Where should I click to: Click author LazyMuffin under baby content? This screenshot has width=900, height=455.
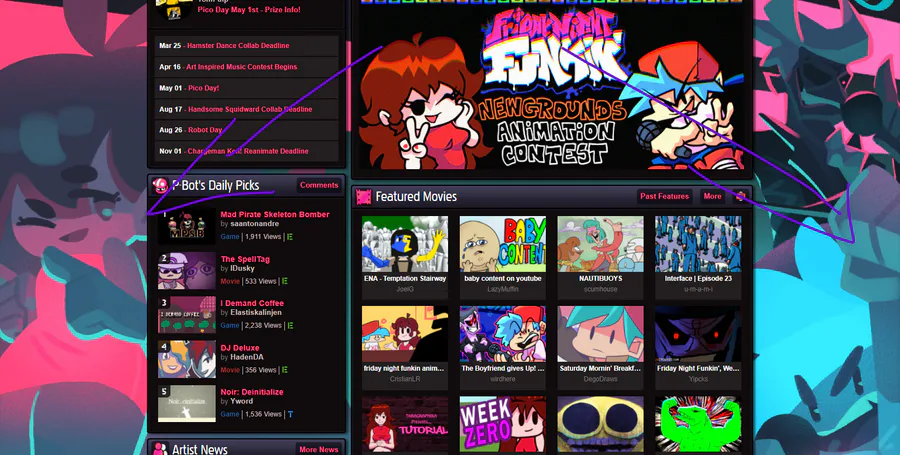[x=503, y=289]
